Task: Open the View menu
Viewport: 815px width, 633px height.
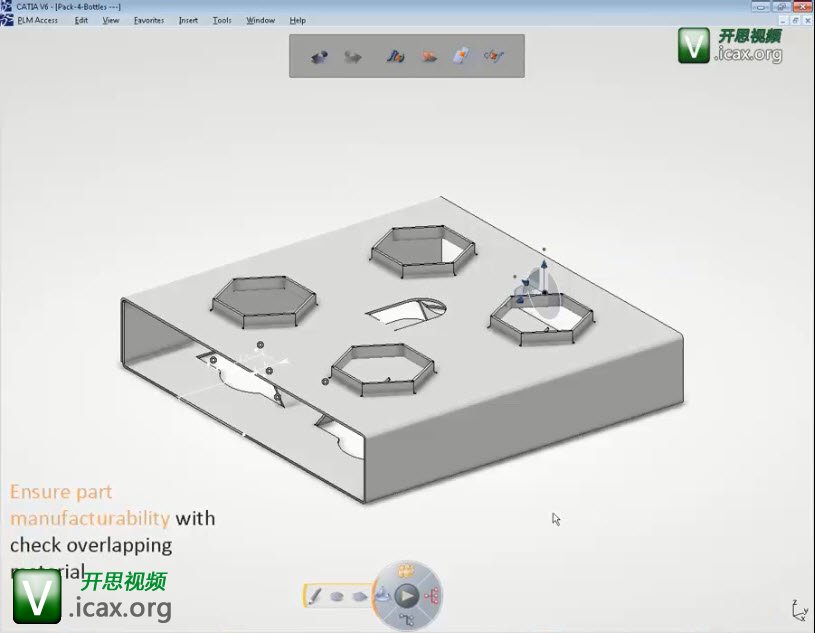Action: 111,20
